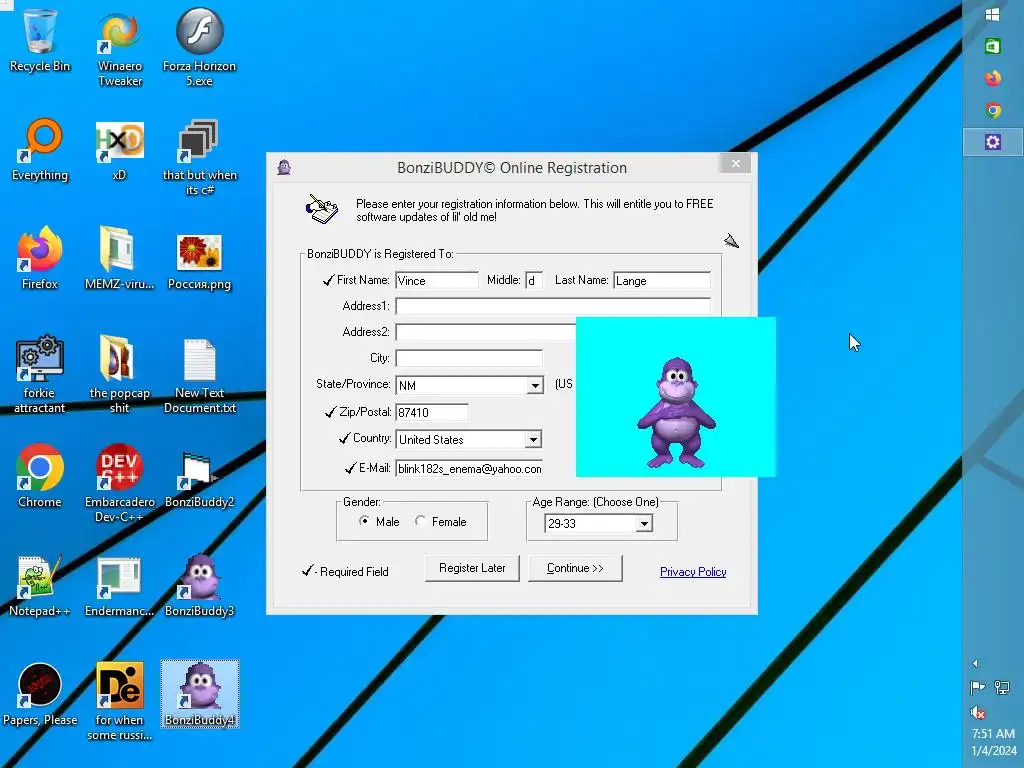Click the purple Bonzi gorilla character
The image size is (1024, 768).
(x=677, y=413)
